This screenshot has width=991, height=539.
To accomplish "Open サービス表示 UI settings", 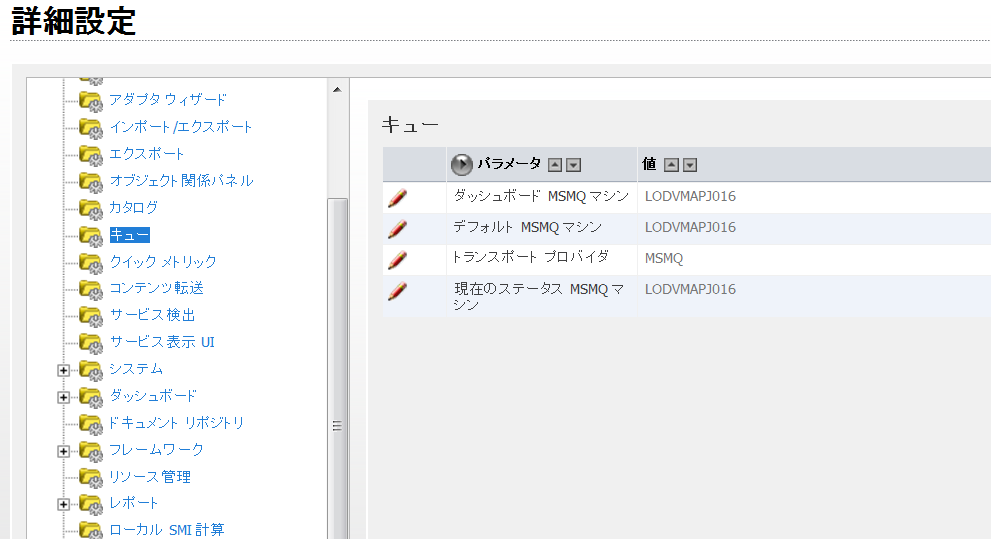I will tap(162, 342).
